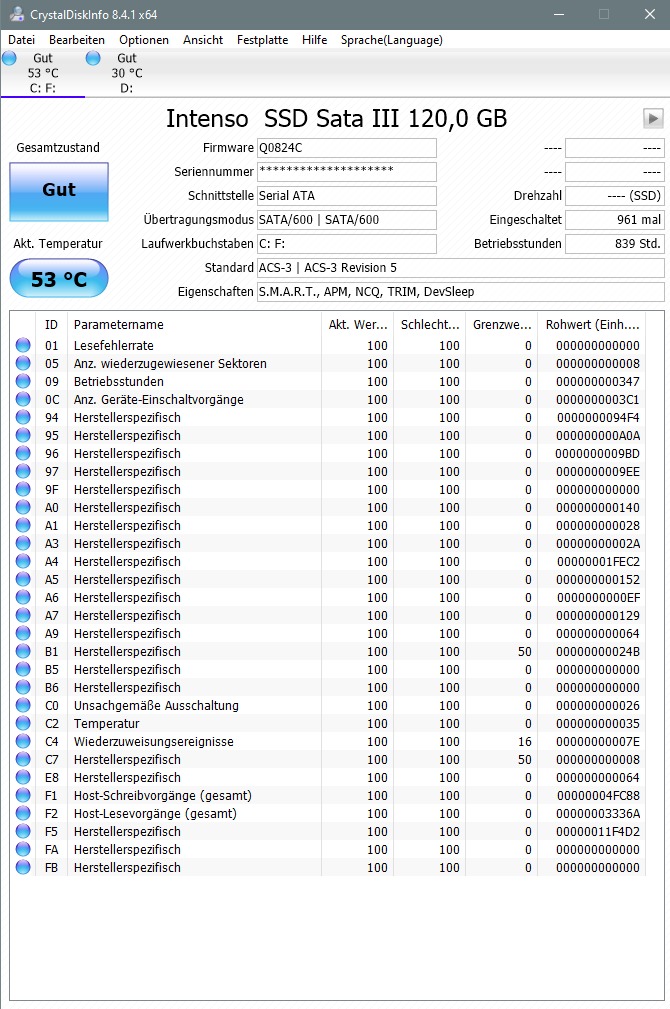The image size is (670, 1009).
Task: Open the Datei menu
Action: (x=21, y=40)
